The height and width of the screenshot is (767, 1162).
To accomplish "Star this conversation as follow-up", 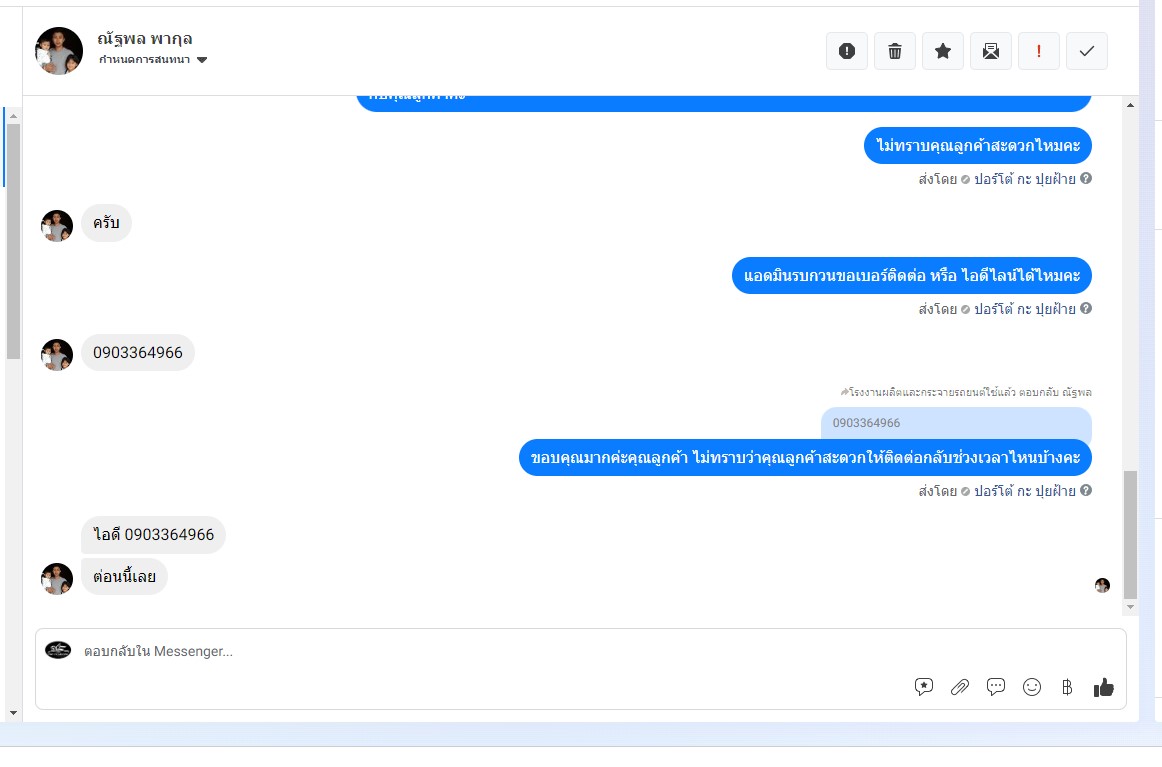I will (x=943, y=51).
